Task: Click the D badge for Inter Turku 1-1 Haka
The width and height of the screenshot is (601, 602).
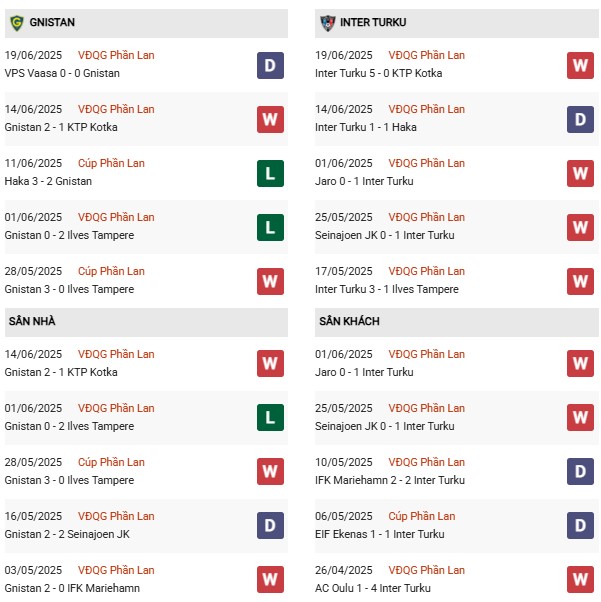Action: [x=580, y=119]
